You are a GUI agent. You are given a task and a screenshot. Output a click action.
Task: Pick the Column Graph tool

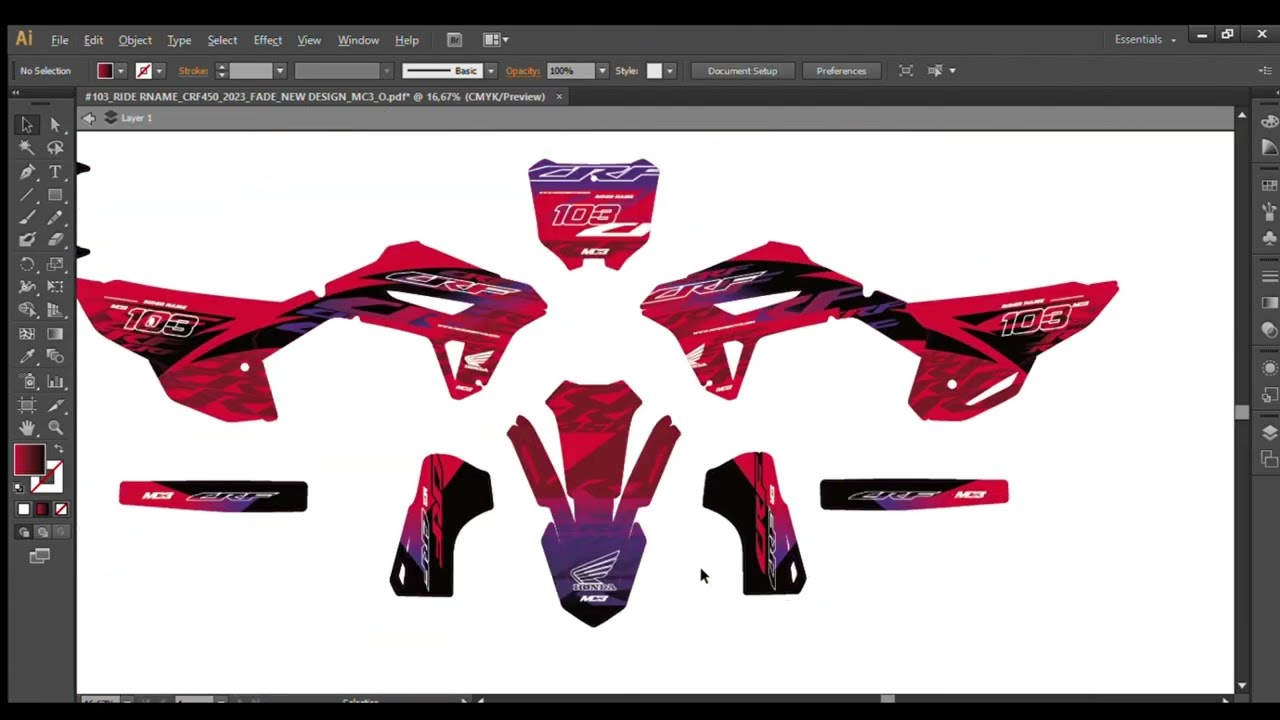click(55, 381)
